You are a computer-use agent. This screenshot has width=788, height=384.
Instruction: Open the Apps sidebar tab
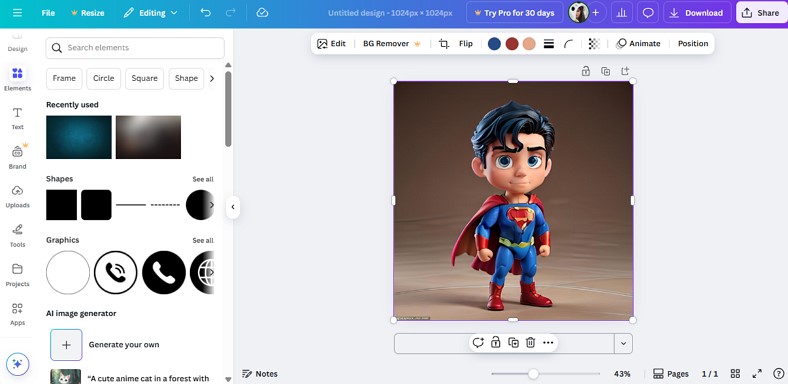point(17,314)
